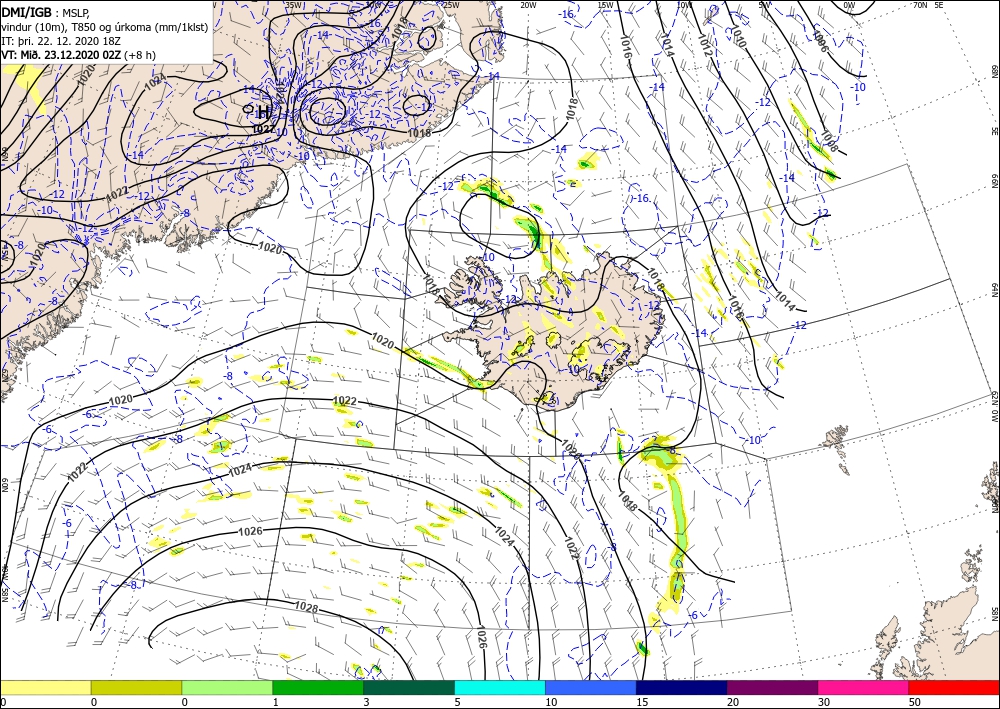The width and height of the screenshot is (1000, 709).
Task: Click the navy legend color swatch
Action: coord(682,687)
